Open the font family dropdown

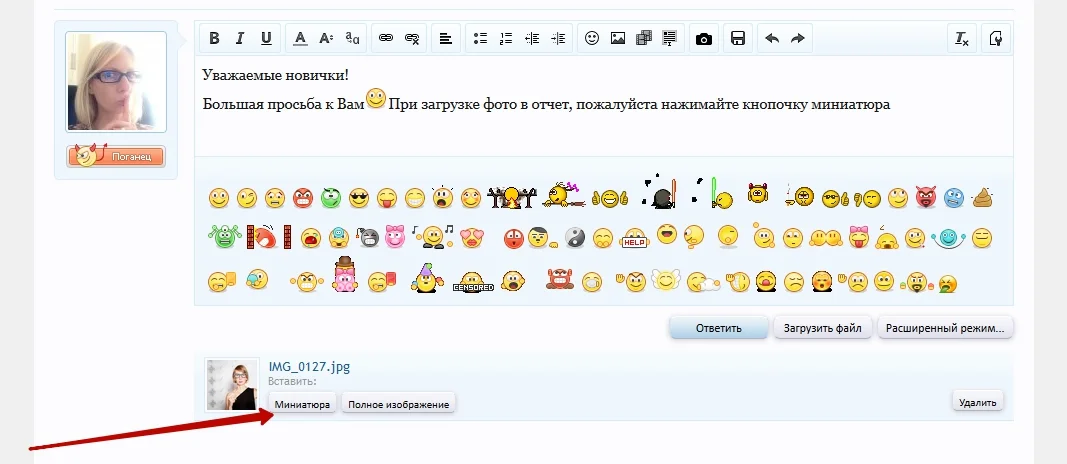[352, 38]
